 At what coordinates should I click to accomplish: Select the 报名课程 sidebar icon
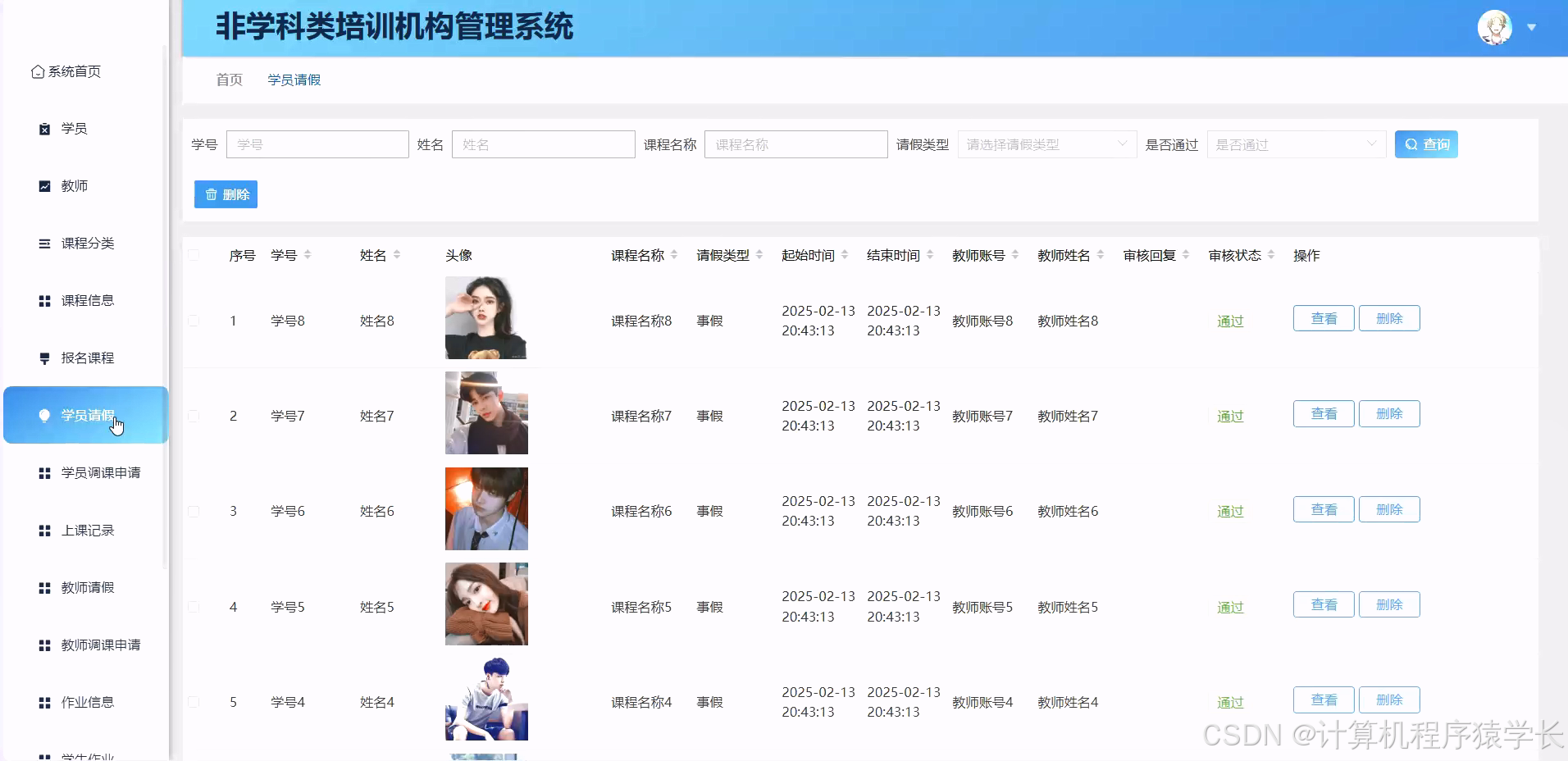[x=43, y=358]
